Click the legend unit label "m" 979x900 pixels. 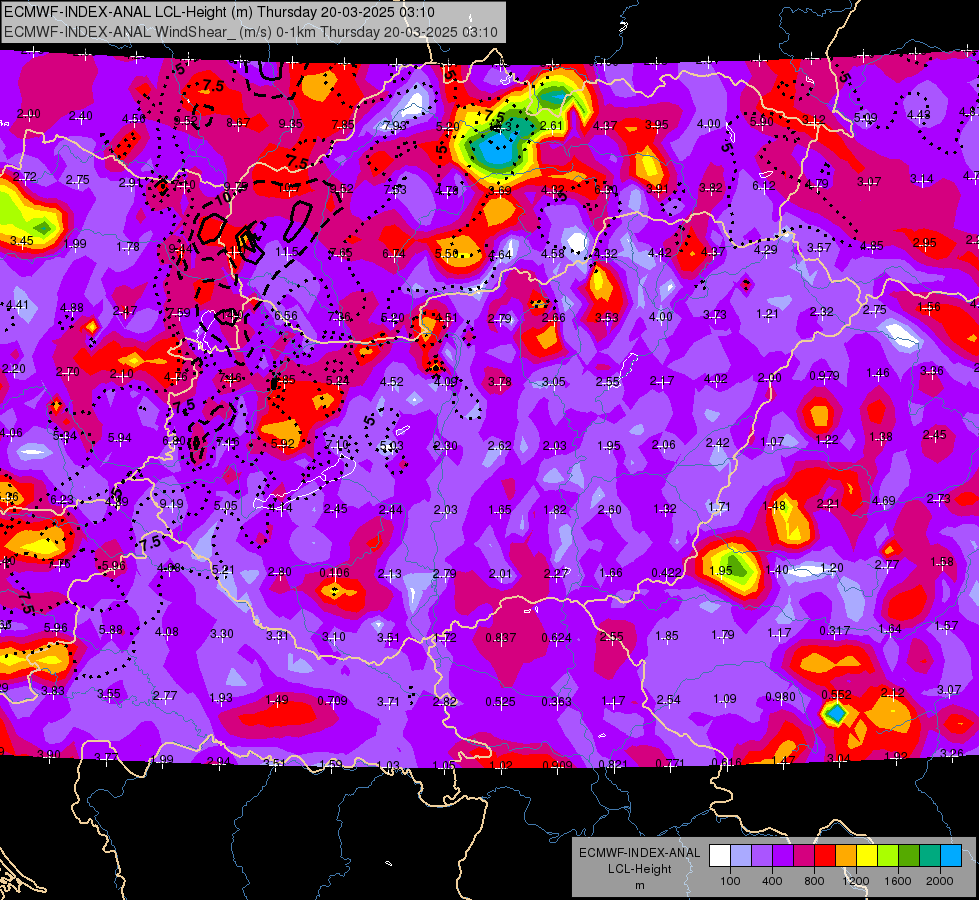coord(639,885)
